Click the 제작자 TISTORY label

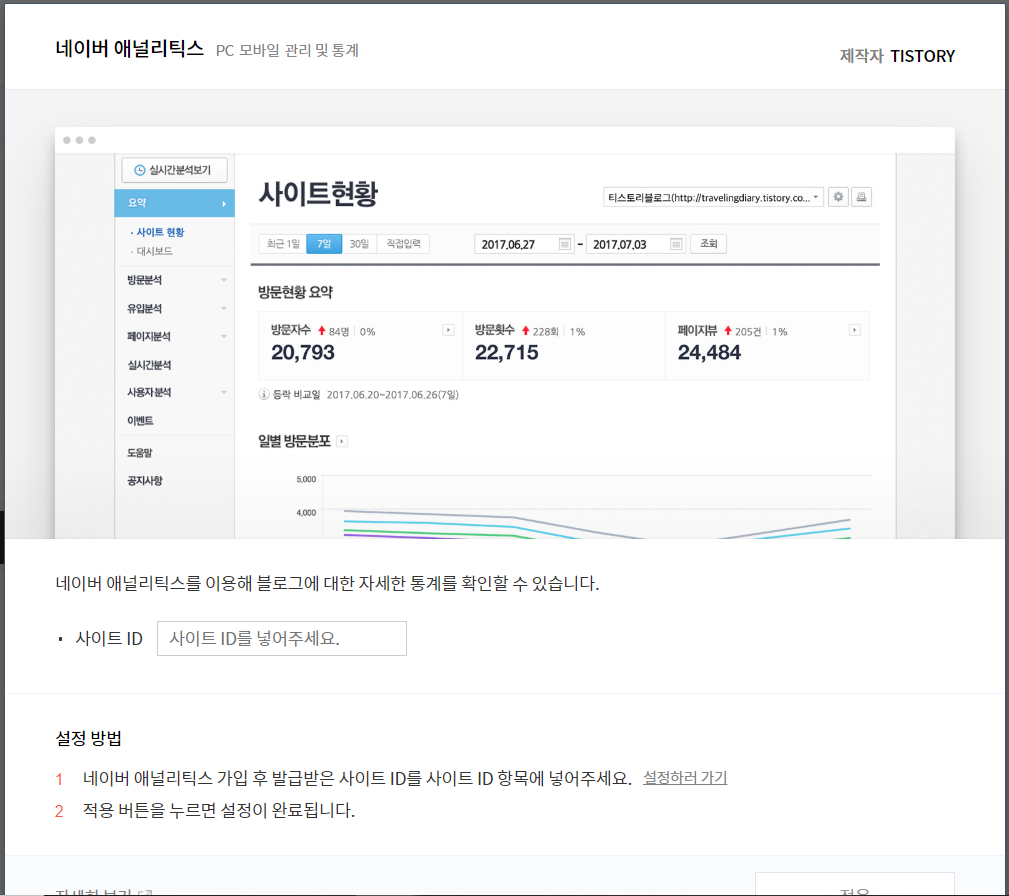pyautogui.click(x=897, y=56)
